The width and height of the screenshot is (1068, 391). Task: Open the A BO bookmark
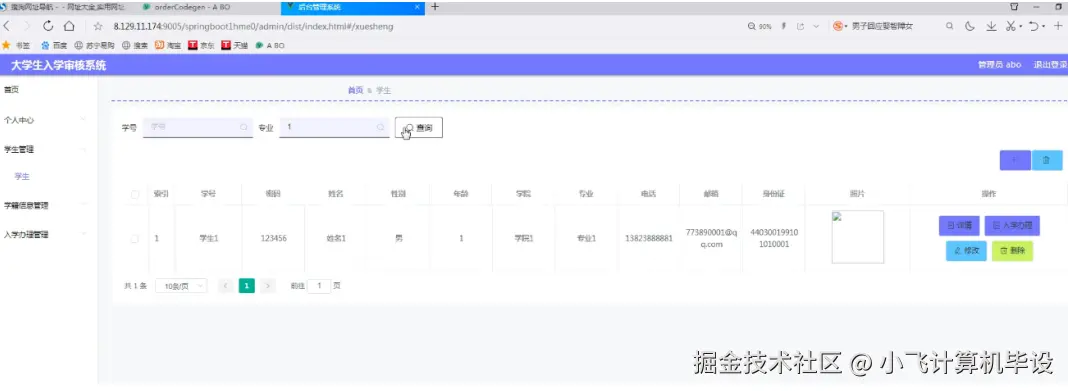270,46
